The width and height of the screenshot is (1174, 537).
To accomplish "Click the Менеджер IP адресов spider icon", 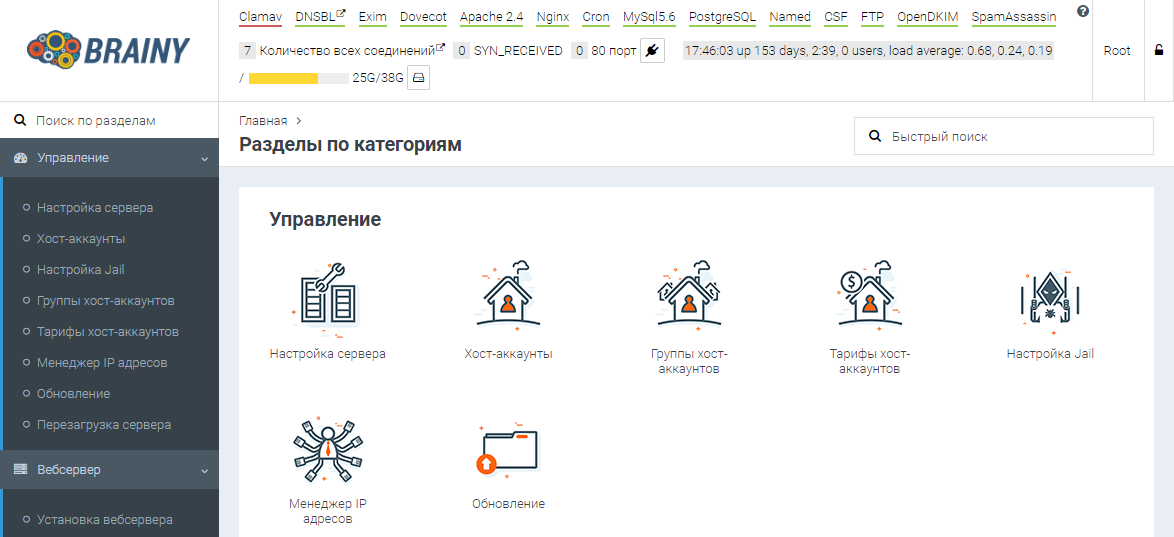I will pos(327,449).
